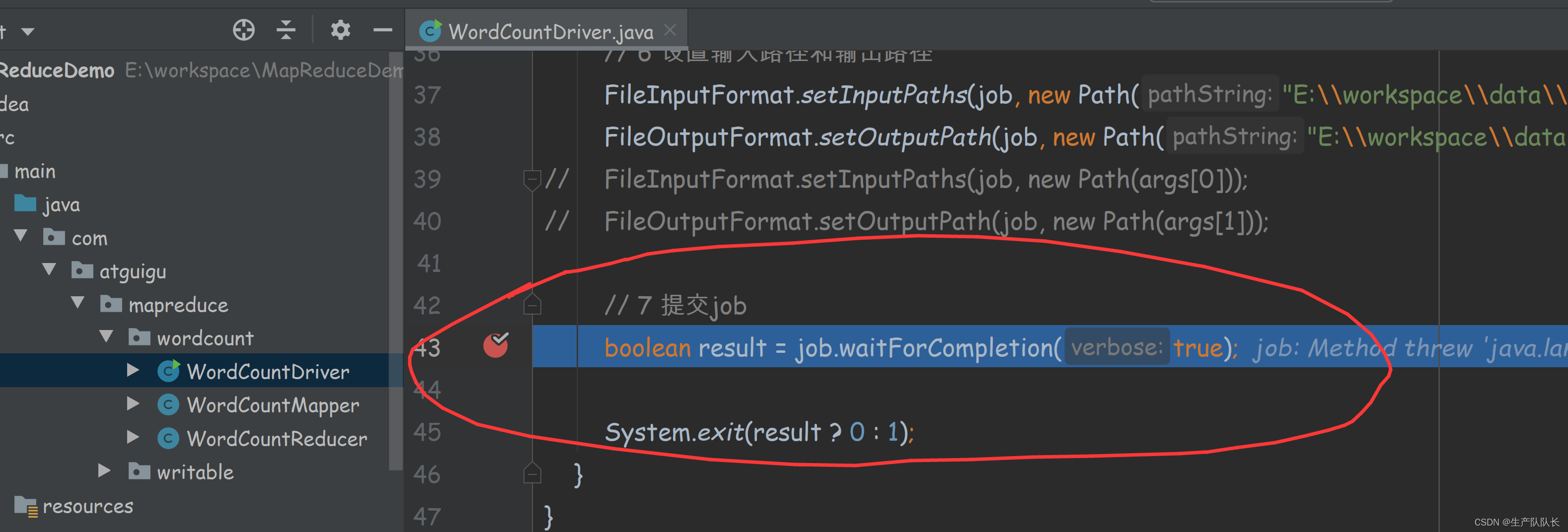Fold the comment block at line 39
1568x532 pixels.
[x=532, y=180]
